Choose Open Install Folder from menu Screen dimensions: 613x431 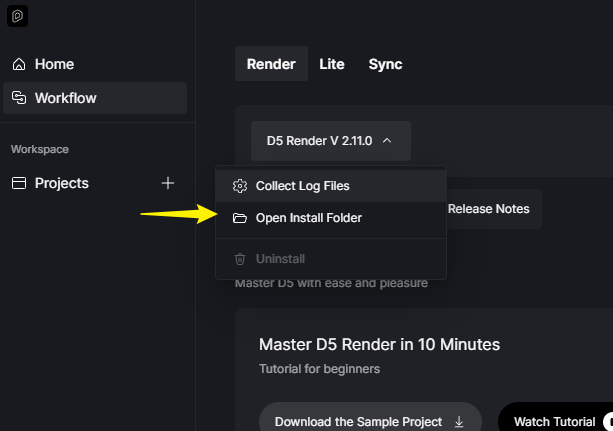coord(331,218)
